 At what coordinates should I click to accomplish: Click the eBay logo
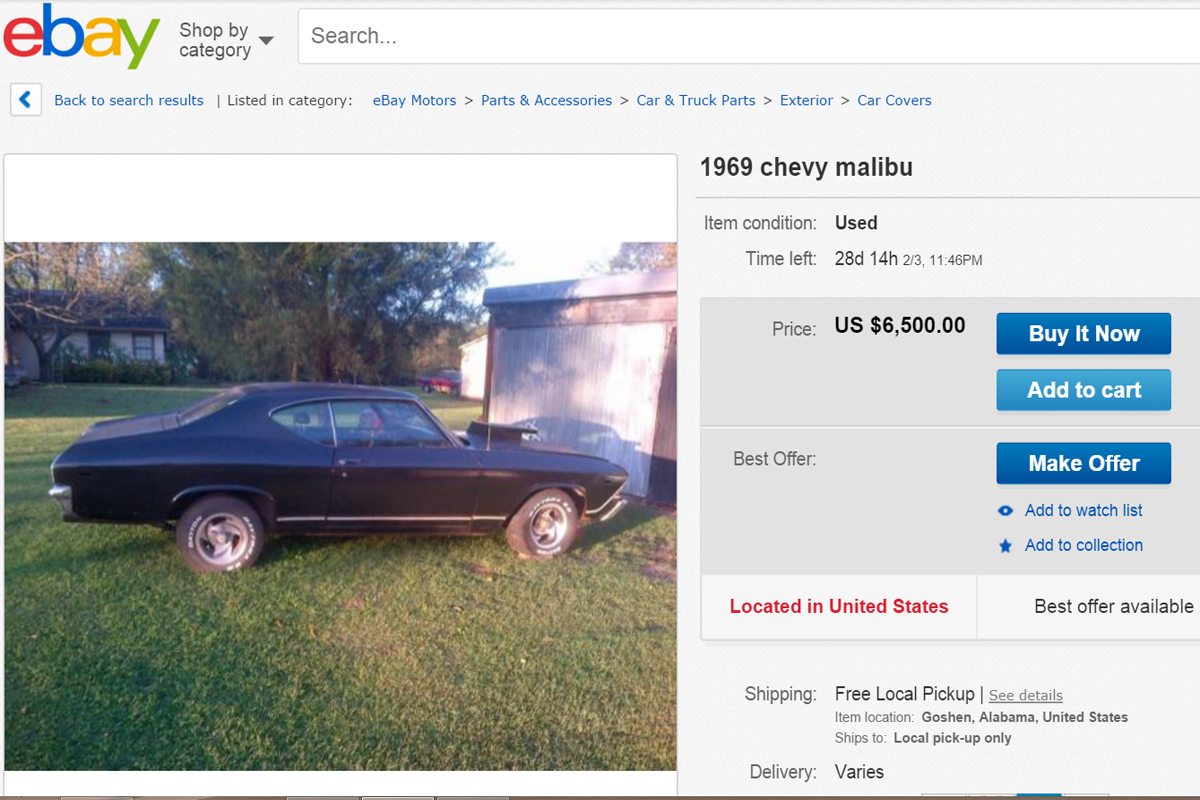[82, 36]
